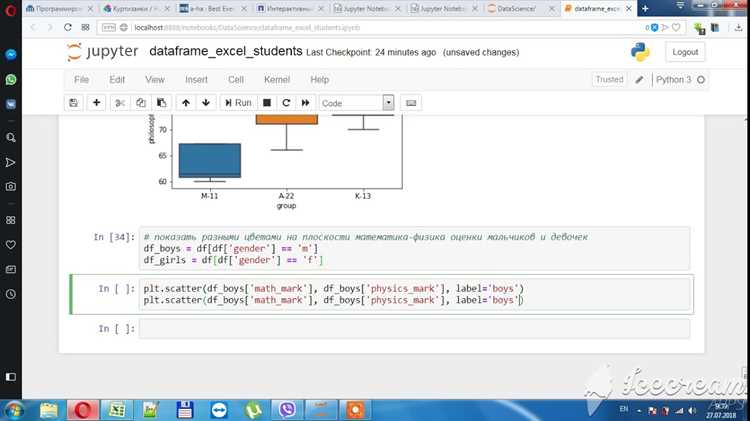Open Viber from the taskbar

(287, 410)
